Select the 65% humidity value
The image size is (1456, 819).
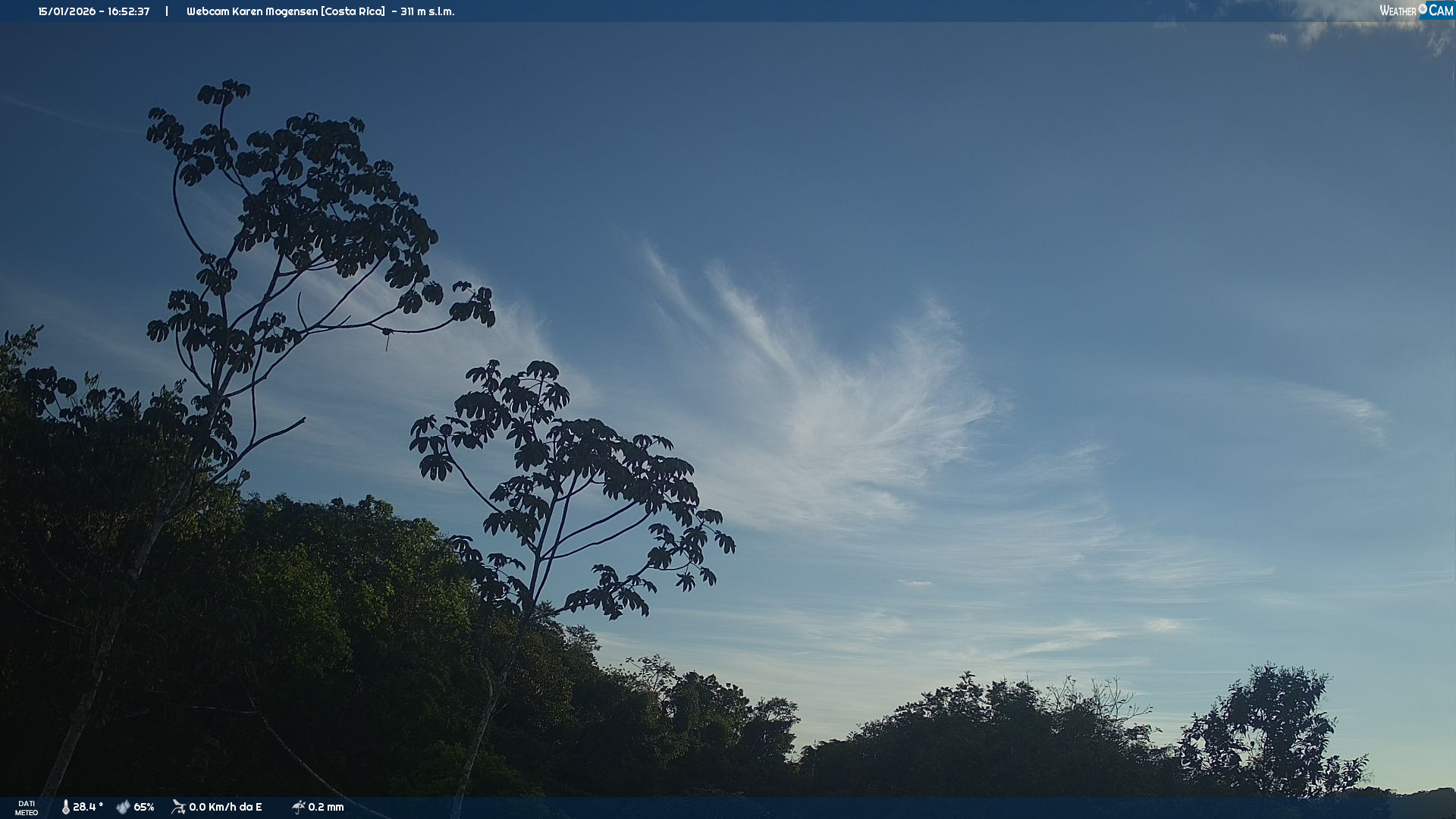[144, 807]
